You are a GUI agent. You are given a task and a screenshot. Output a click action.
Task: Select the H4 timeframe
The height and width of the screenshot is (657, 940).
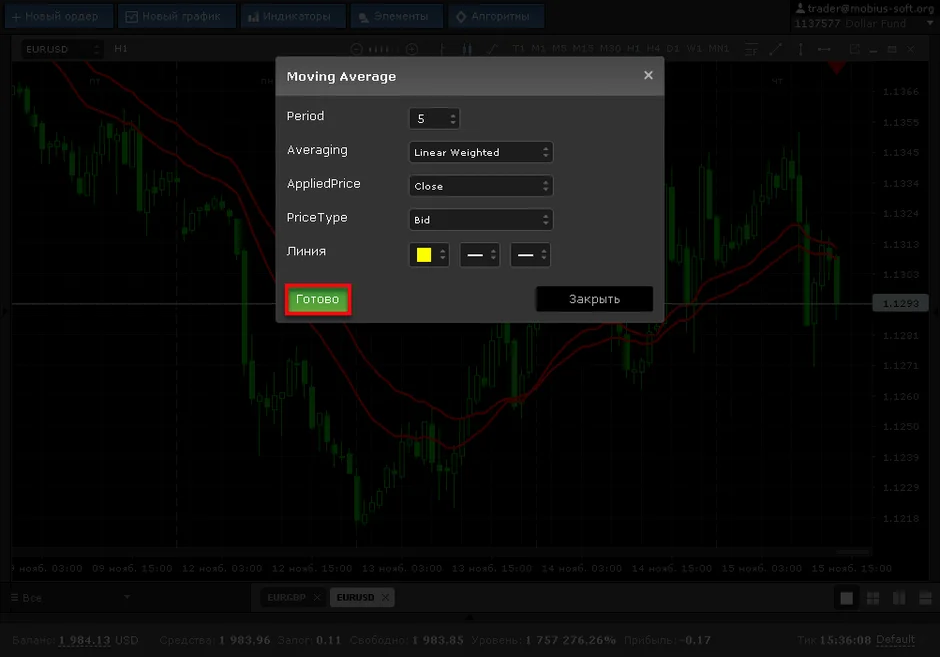click(x=653, y=49)
